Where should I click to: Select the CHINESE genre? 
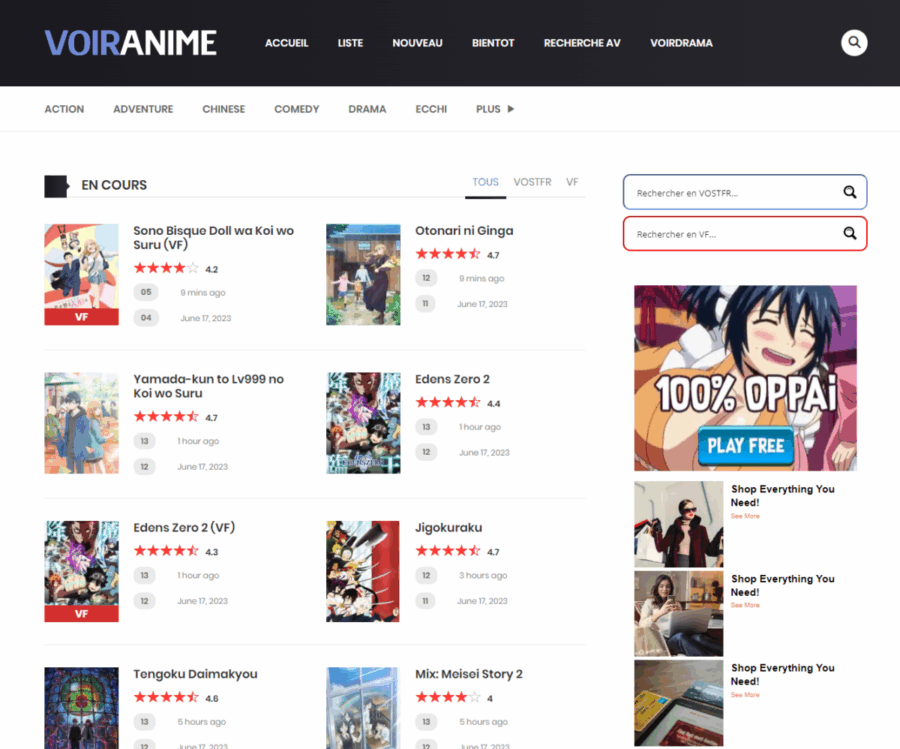[x=223, y=109]
